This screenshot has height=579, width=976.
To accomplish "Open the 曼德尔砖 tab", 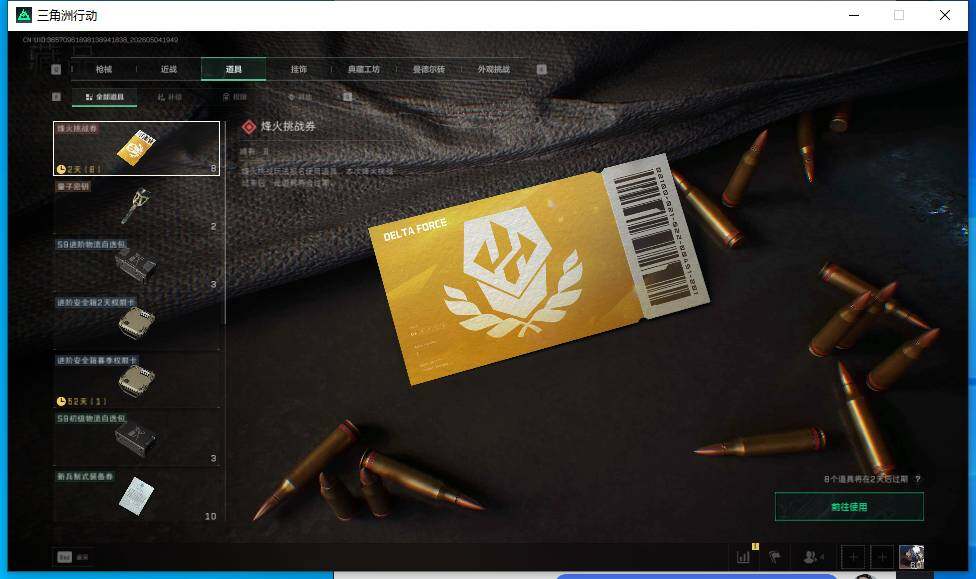I will 429,69.
